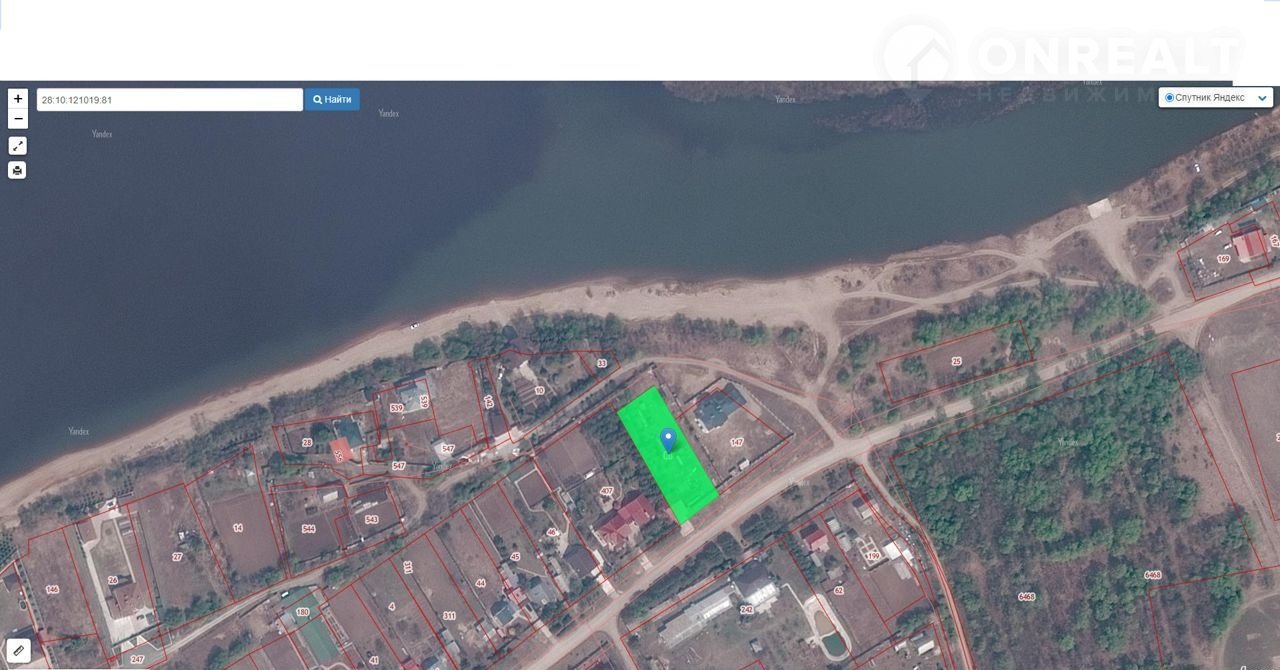Toggle fullscreen map view
The image size is (1280, 670).
18,146
